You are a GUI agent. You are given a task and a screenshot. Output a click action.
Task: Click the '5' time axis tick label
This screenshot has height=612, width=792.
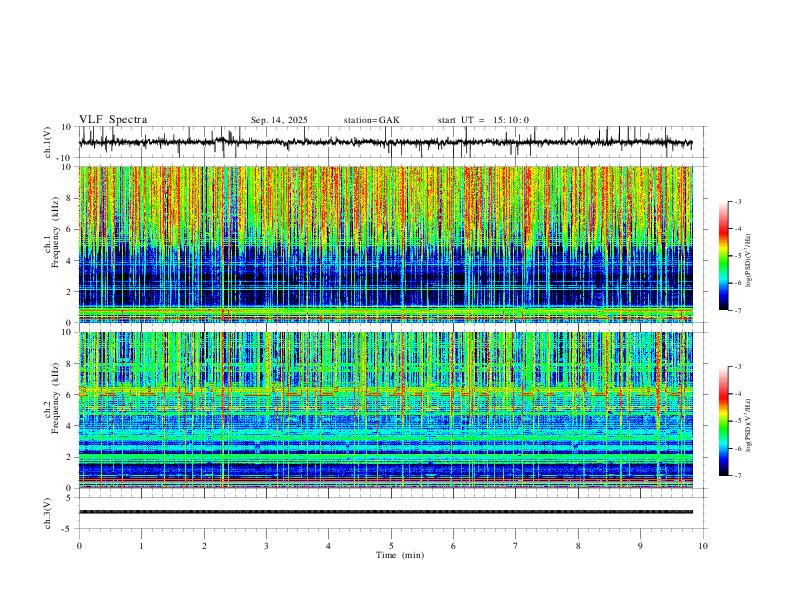click(391, 546)
